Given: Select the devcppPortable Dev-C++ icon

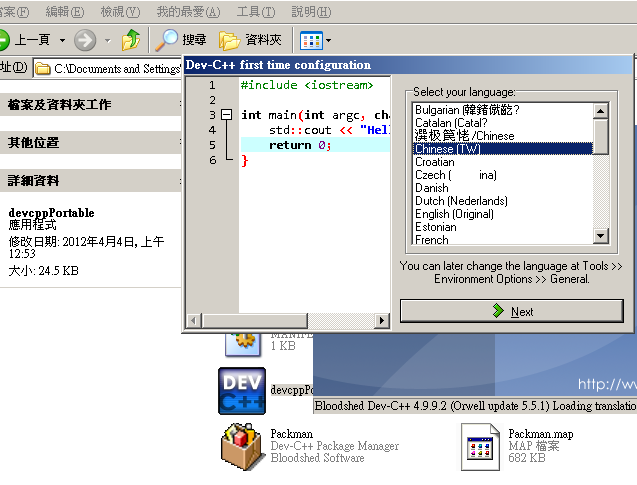Looking at the screenshot, I should (242, 391).
